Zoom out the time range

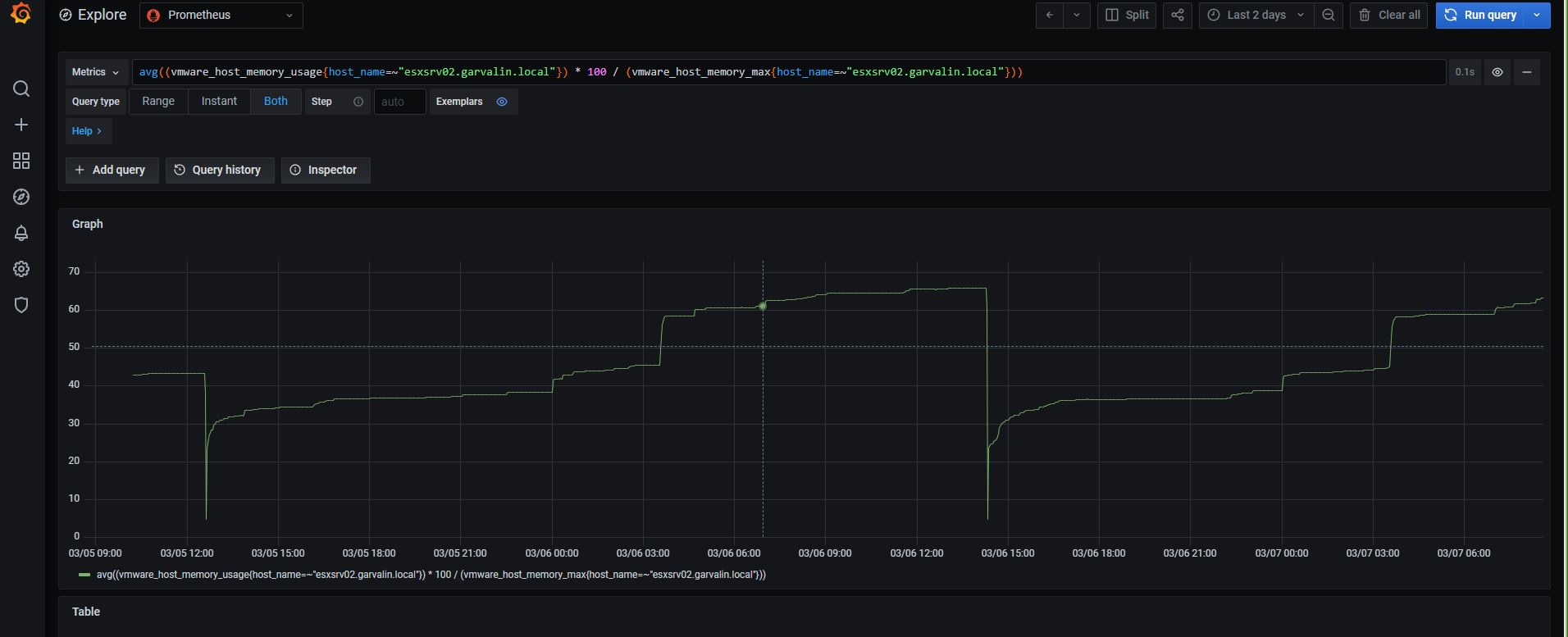click(1328, 15)
